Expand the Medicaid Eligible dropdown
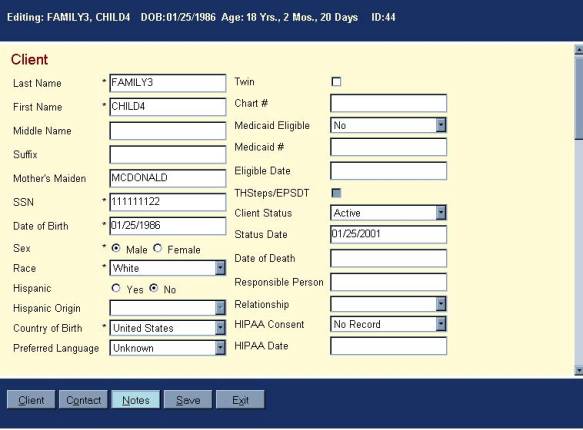Viewport: 583px width, 430px height. [388, 125]
